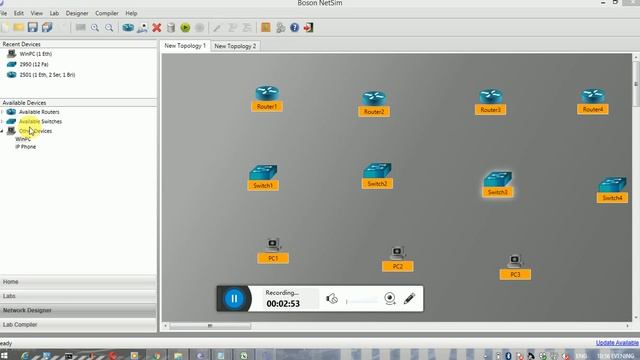Select Switch2 on the canvas
This screenshot has height=360, width=640.
(x=377, y=176)
